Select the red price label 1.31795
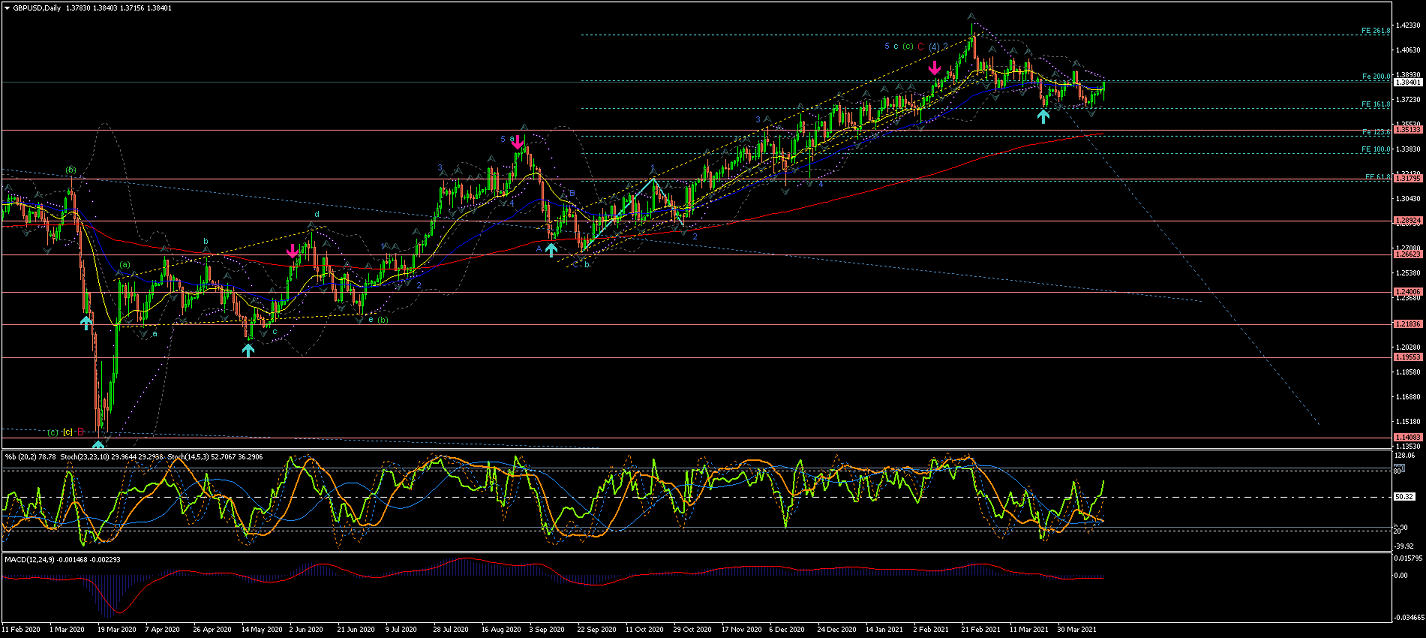1426x638 pixels. click(1407, 179)
